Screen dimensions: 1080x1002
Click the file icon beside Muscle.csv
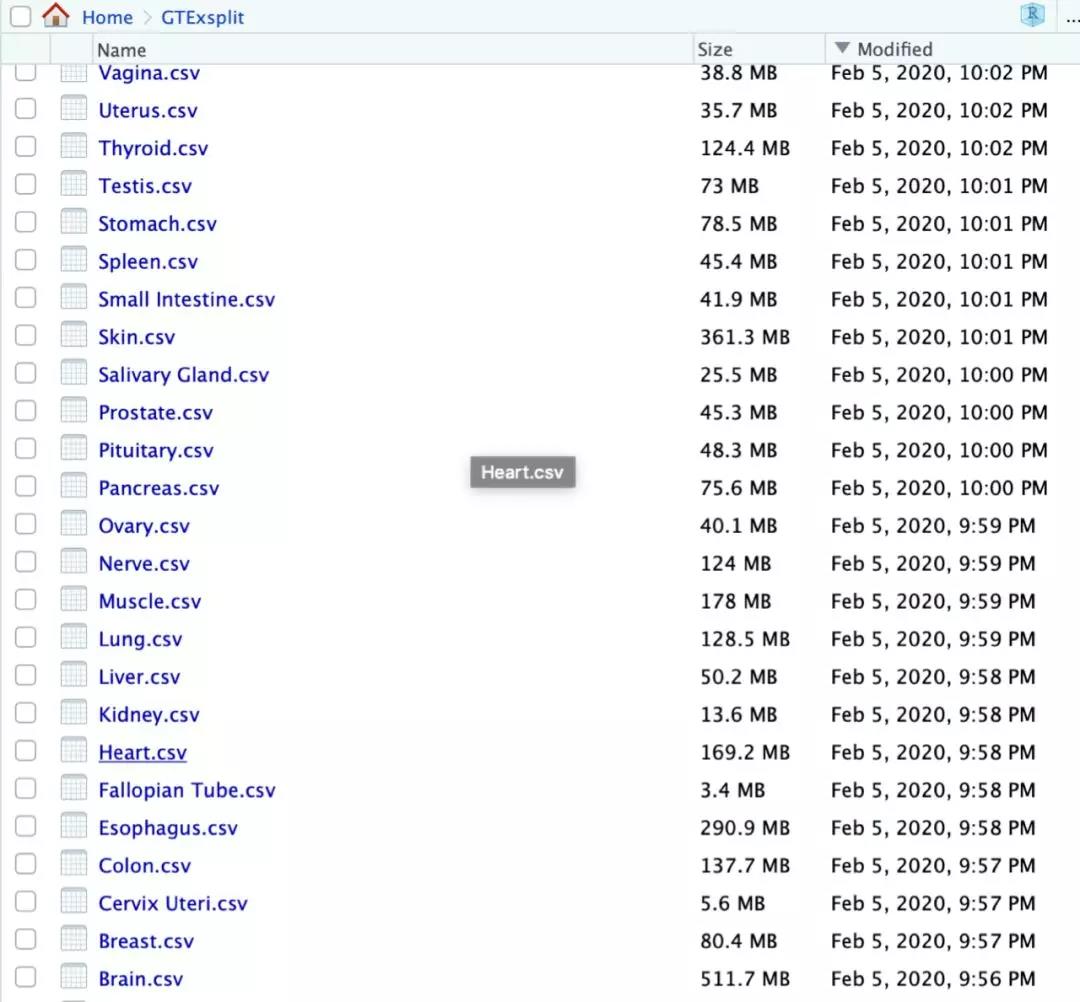74,599
